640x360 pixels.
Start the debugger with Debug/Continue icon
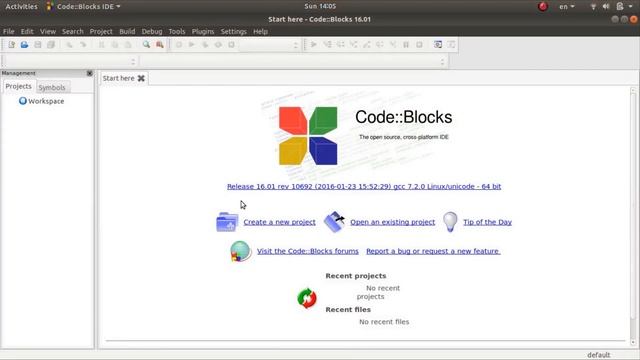[x=314, y=44]
